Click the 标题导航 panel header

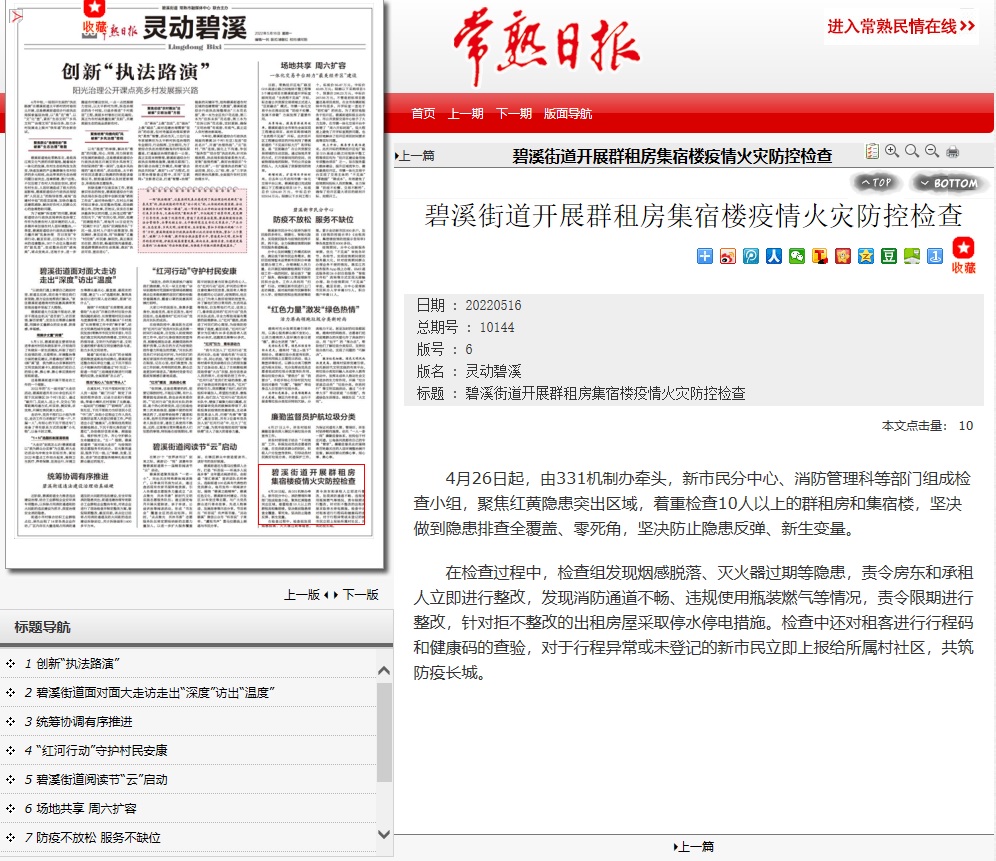click(196, 627)
